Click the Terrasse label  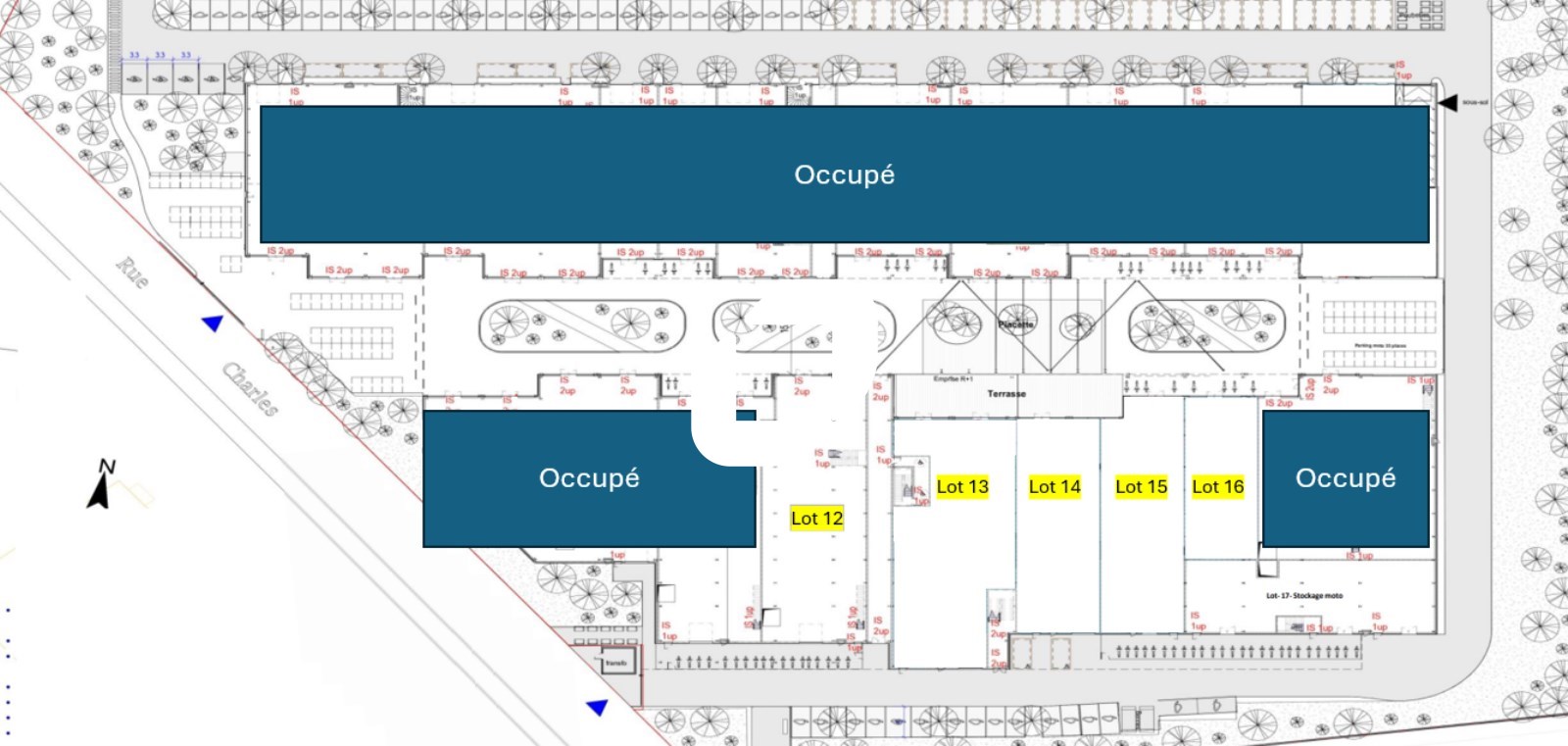(x=1006, y=394)
